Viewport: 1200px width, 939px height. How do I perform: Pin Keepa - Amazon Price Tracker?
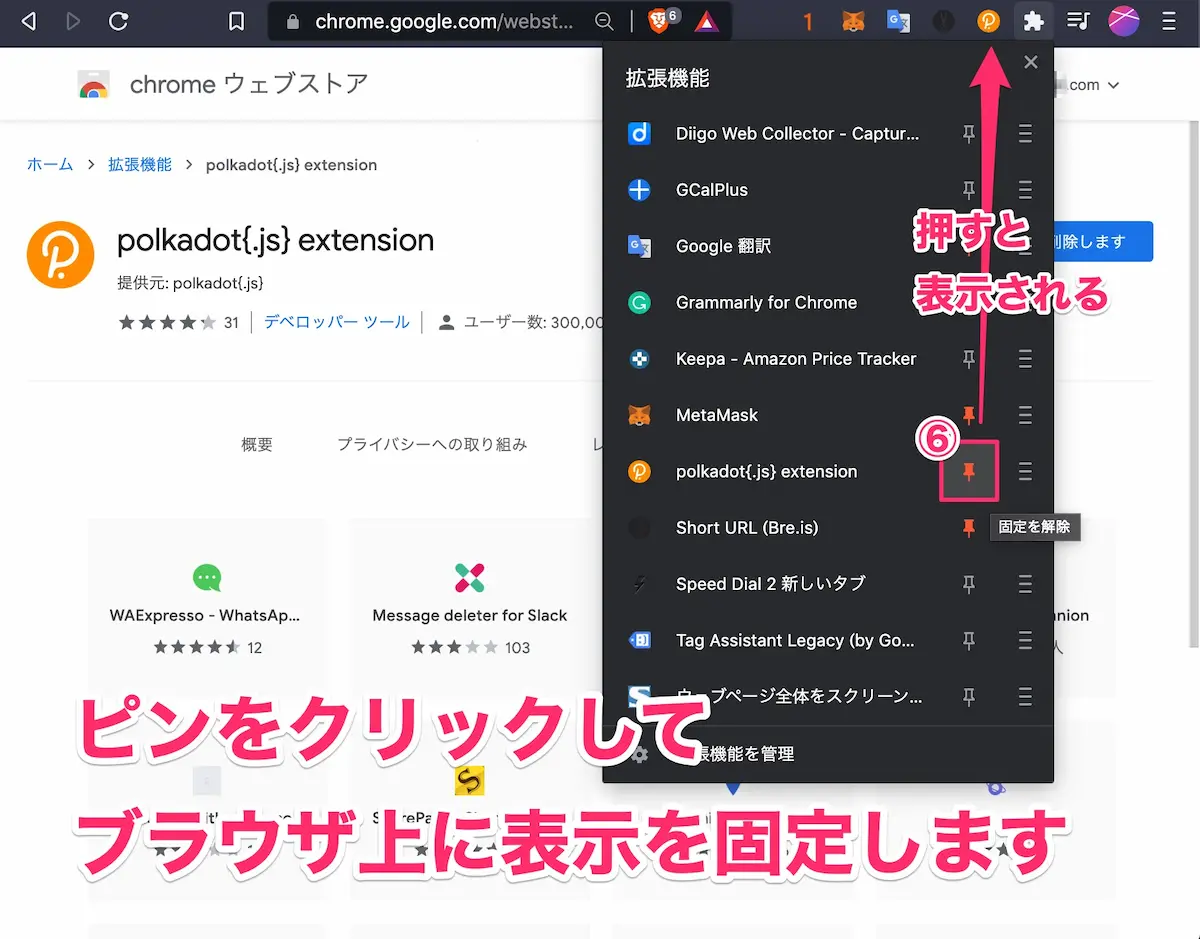[x=968, y=359]
